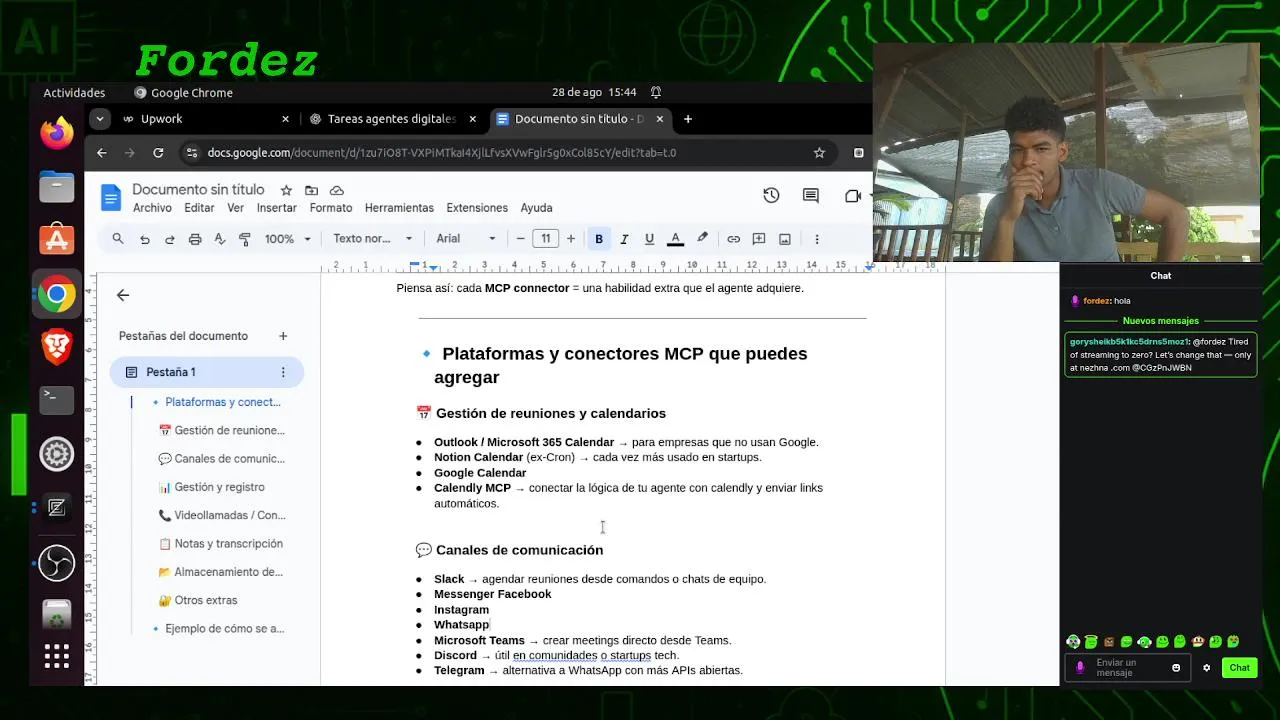Bookmark this page with star icon
Viewport: 1280px width, 720px height.
(x=819, y=153)
